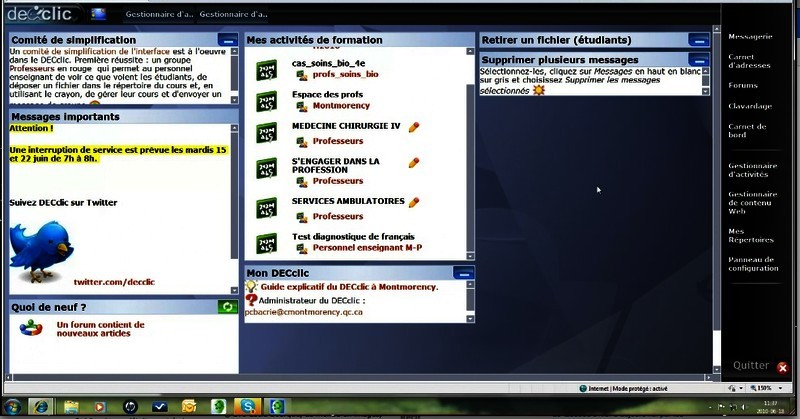This screenshot has width=800, height=419.
Task: Open Mes Répertoires in the sidebar
Action: pos(751,235)
